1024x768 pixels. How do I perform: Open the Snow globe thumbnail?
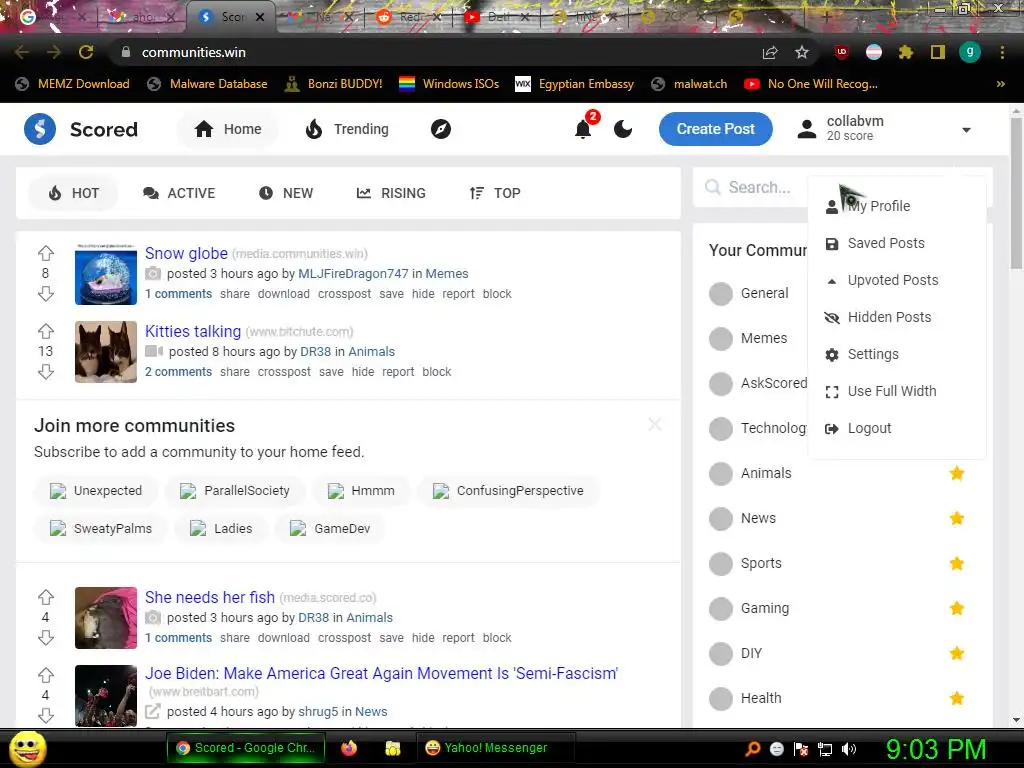coord(106,274)
